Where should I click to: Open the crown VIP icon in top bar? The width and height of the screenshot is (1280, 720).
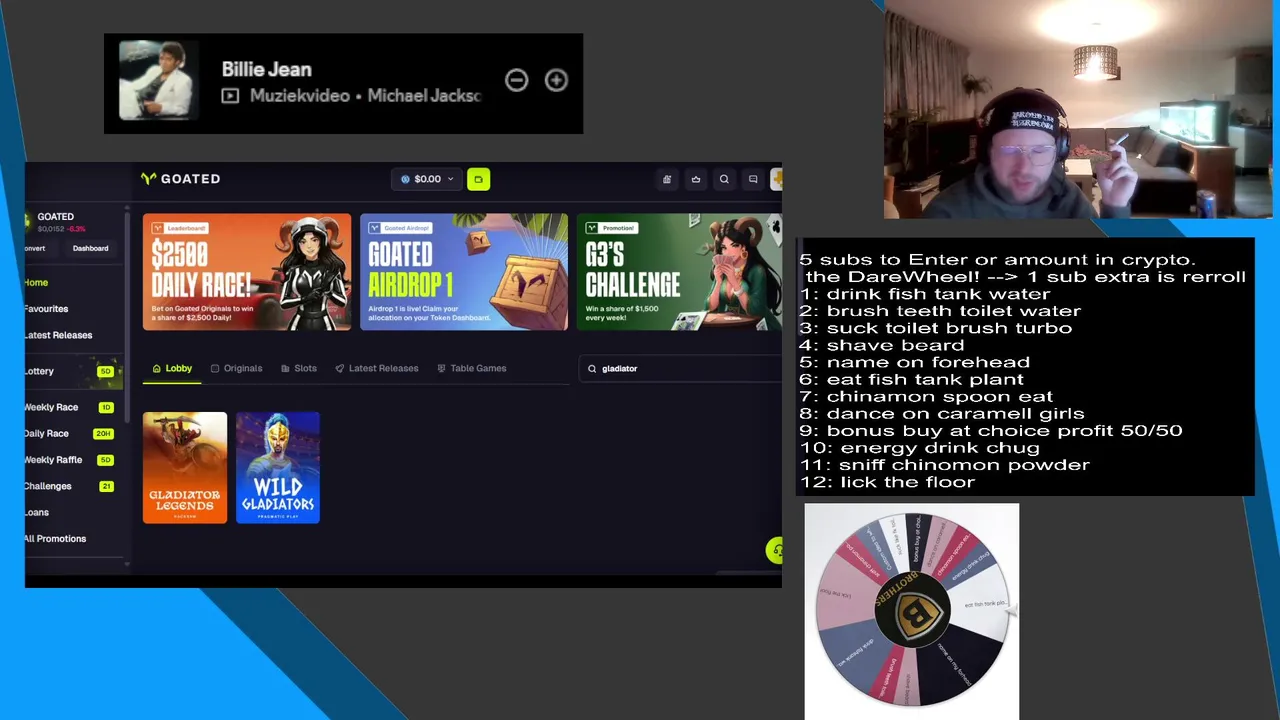(696, 179)
